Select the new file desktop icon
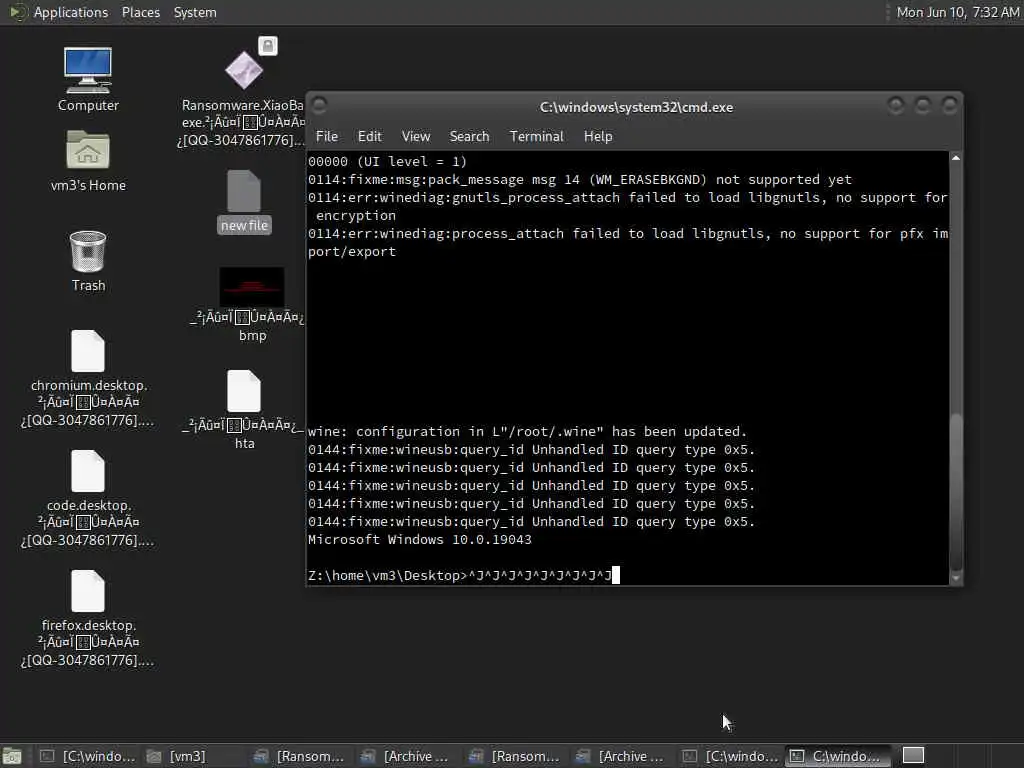This screenshot has height=768, width=1024. [x=244, y=201]
